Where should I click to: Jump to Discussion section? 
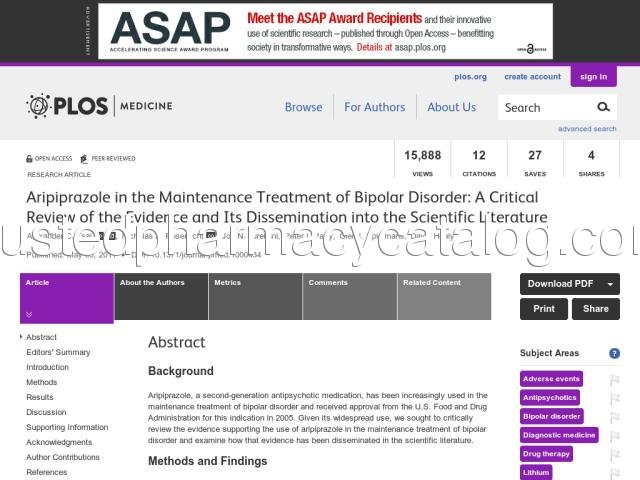pos(46,412)
